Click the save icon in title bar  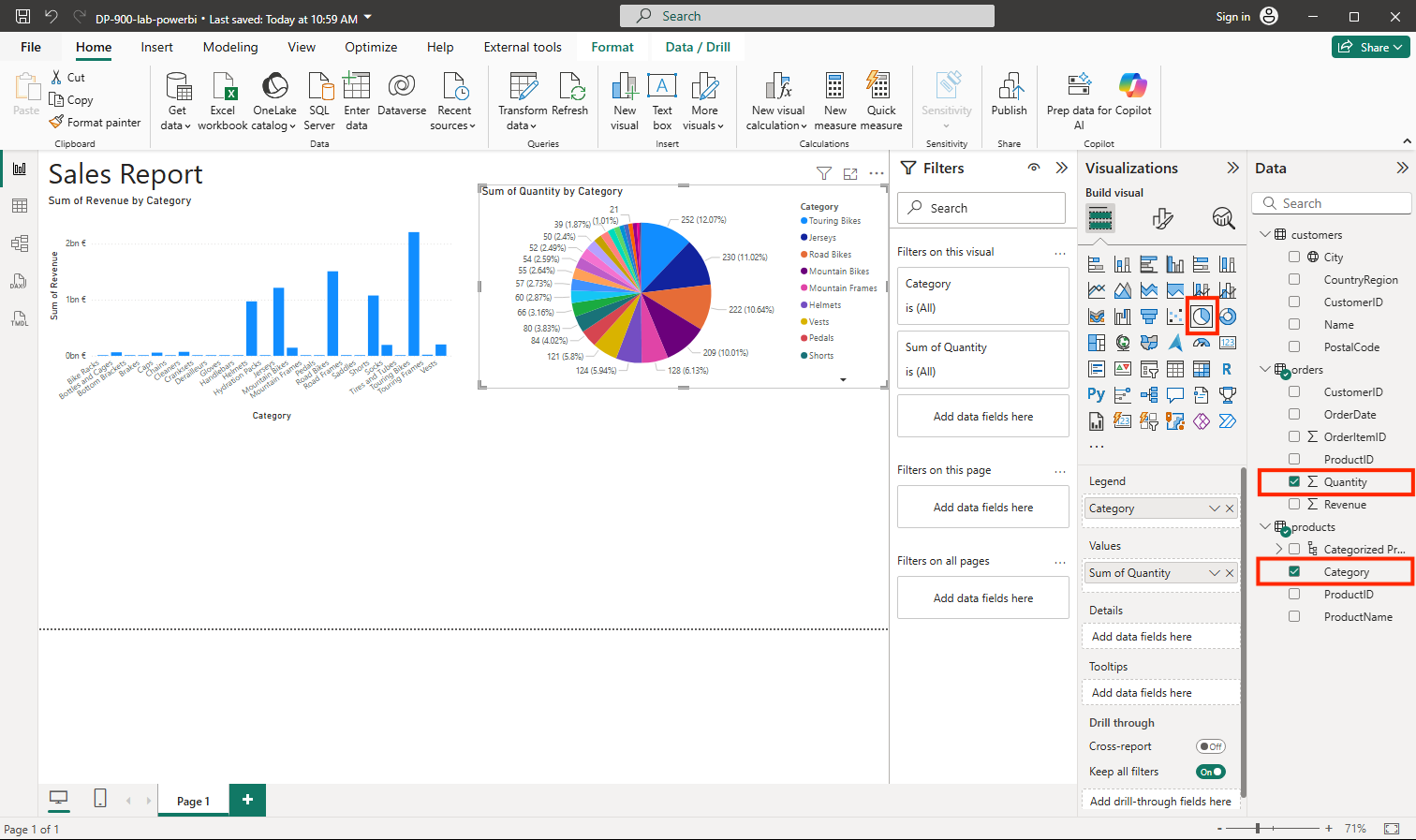[22, 17]
